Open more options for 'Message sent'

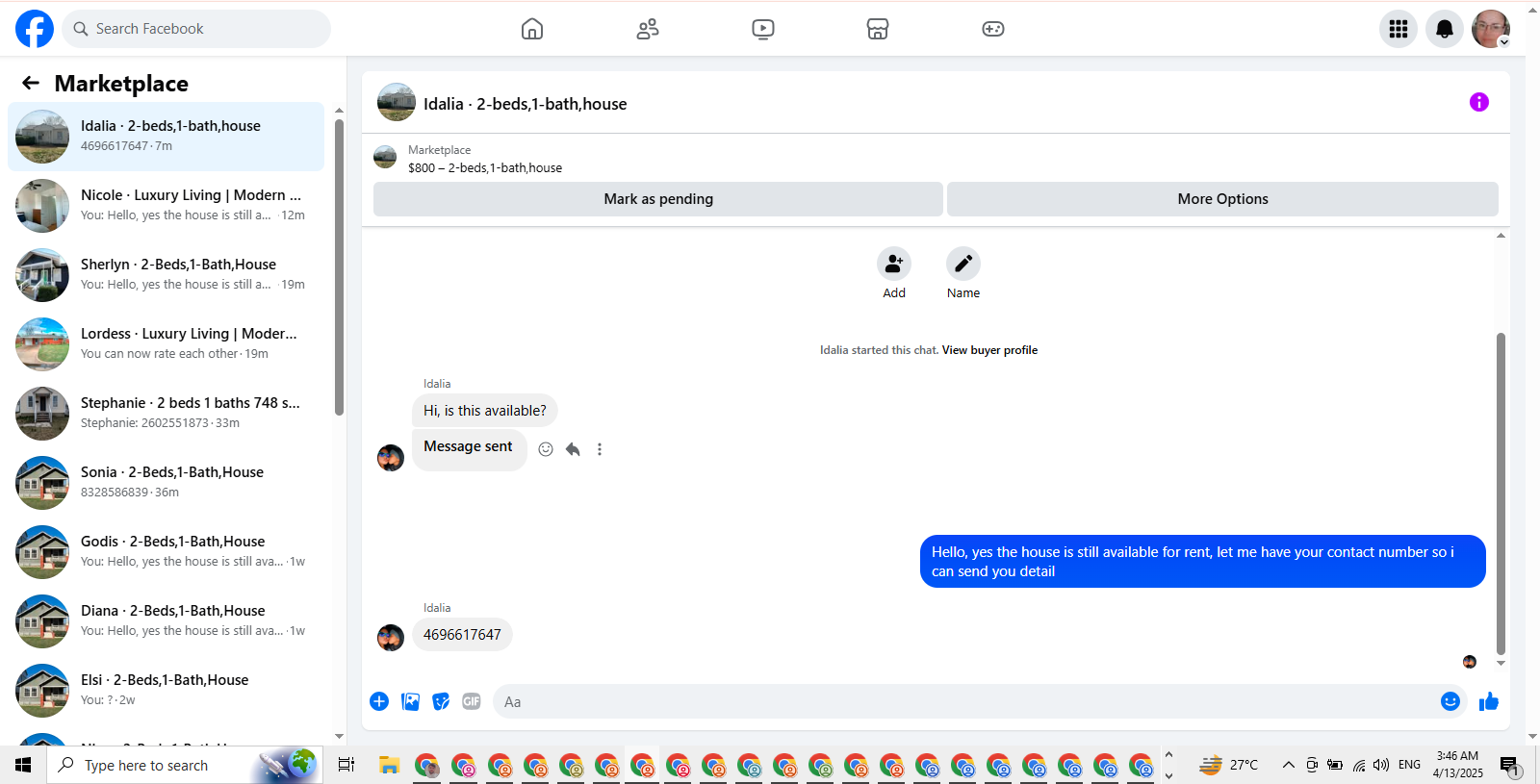tap(600, 449)
